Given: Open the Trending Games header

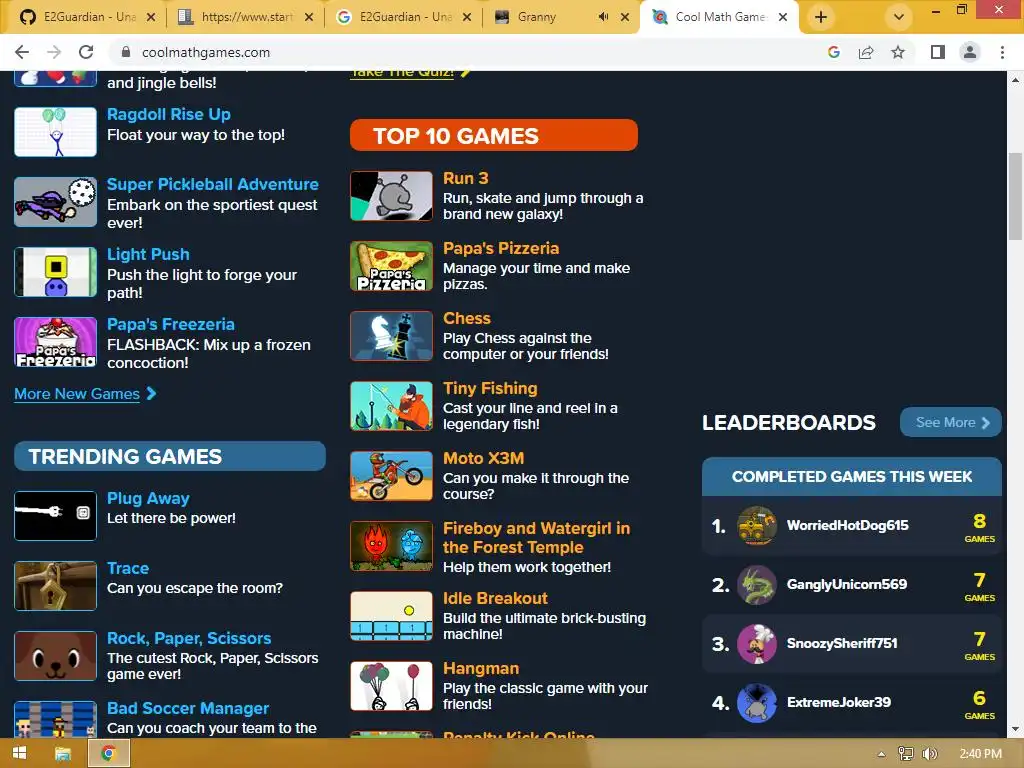Looking at the screenshot, I should coord(170,456).
